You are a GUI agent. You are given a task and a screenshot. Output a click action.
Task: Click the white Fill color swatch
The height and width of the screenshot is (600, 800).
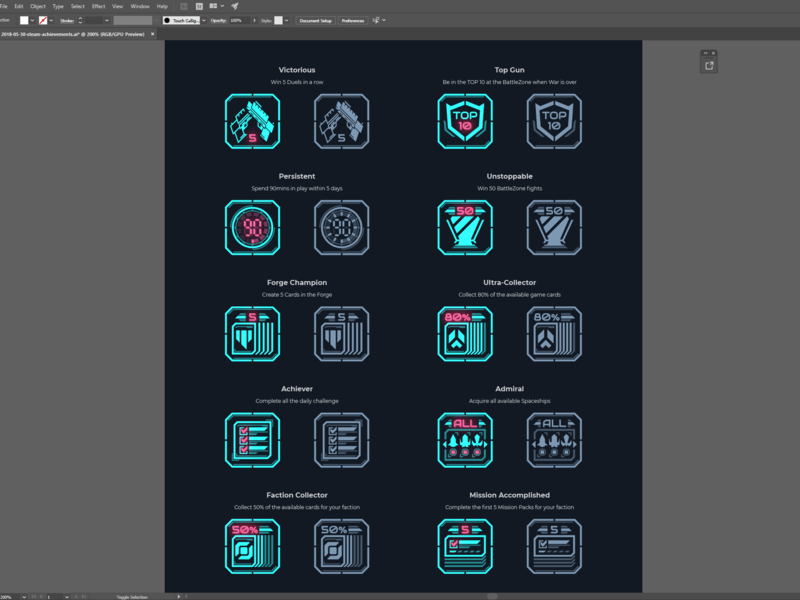(24, 20)
